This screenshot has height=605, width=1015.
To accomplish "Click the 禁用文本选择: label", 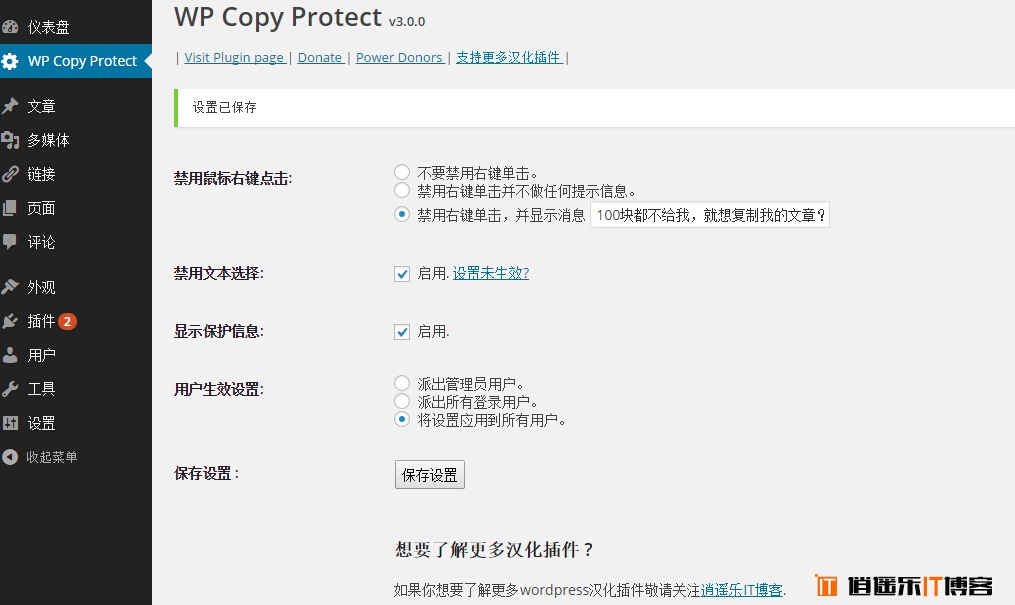I will [219, 274].
